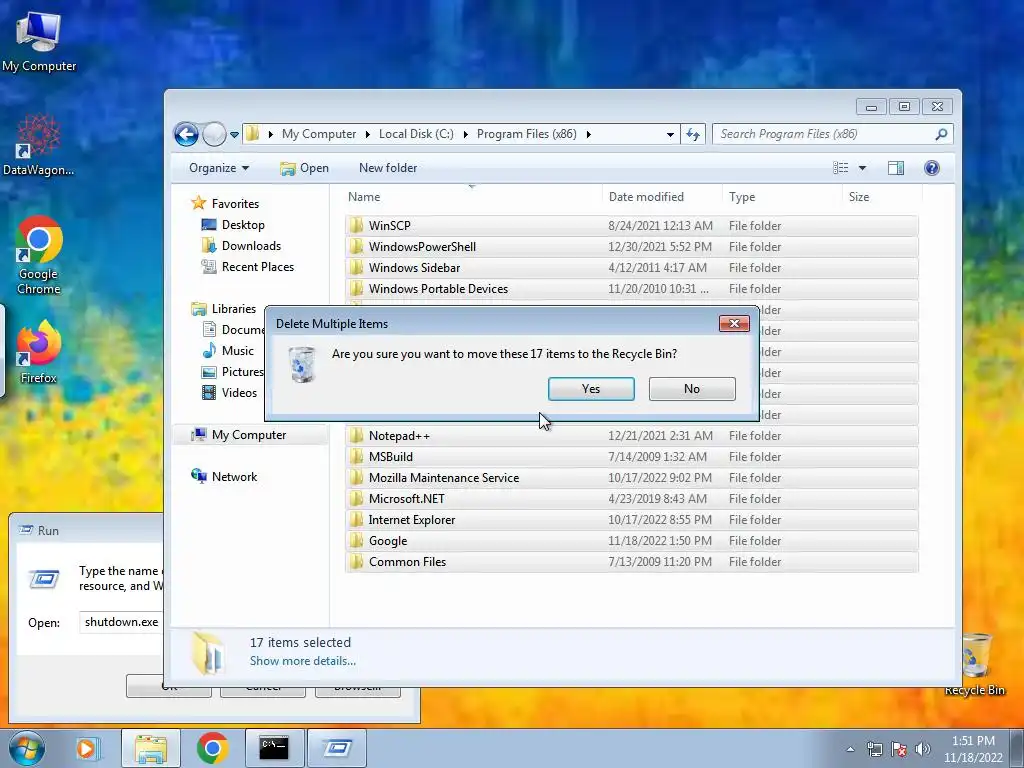Click the Open field in Run dialog
The height and width of the screenshot is (768, 1024).
tap(121, 622)
